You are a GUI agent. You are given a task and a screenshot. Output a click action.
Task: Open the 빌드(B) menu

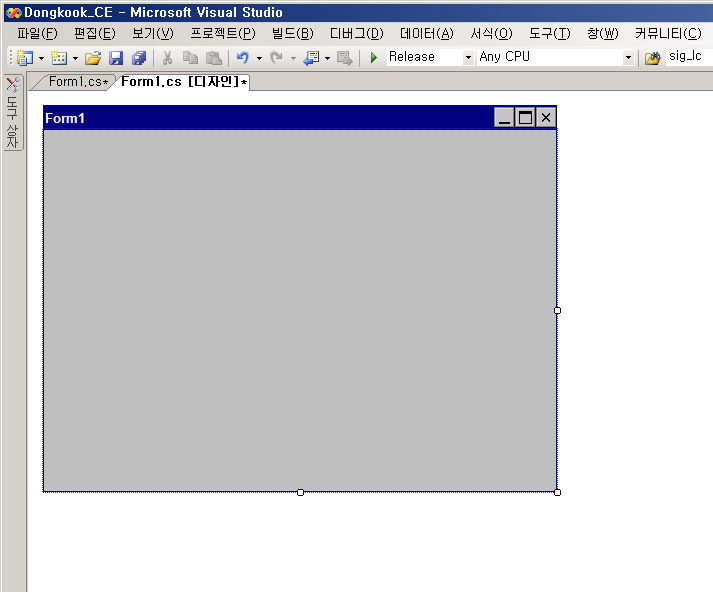292,34
